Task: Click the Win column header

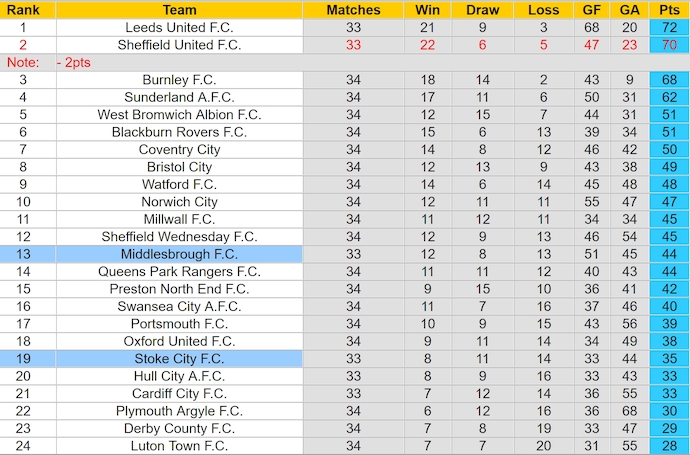Action: coord(426,10)
